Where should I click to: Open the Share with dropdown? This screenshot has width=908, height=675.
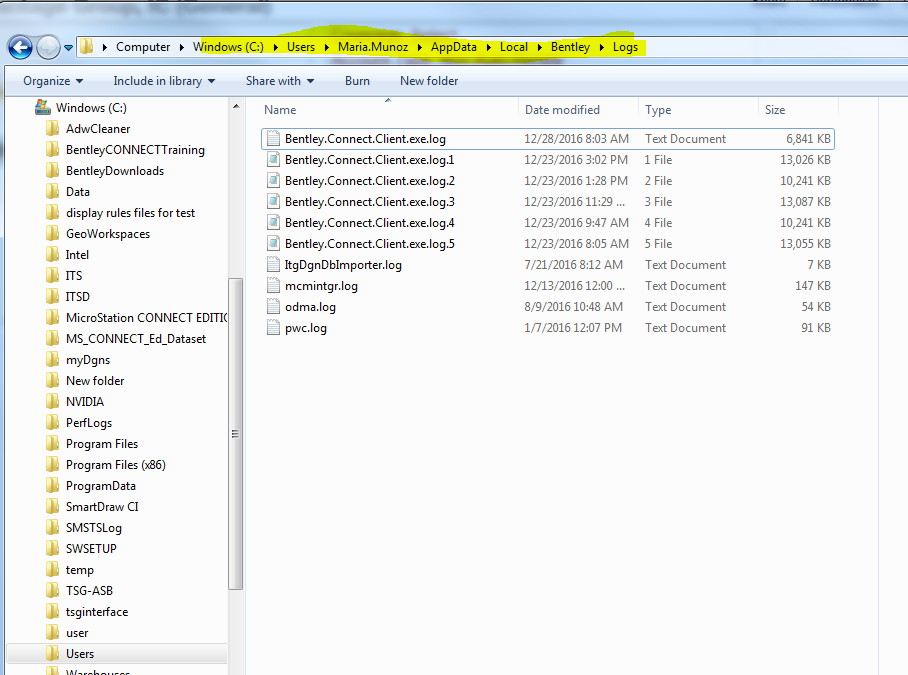280,81
